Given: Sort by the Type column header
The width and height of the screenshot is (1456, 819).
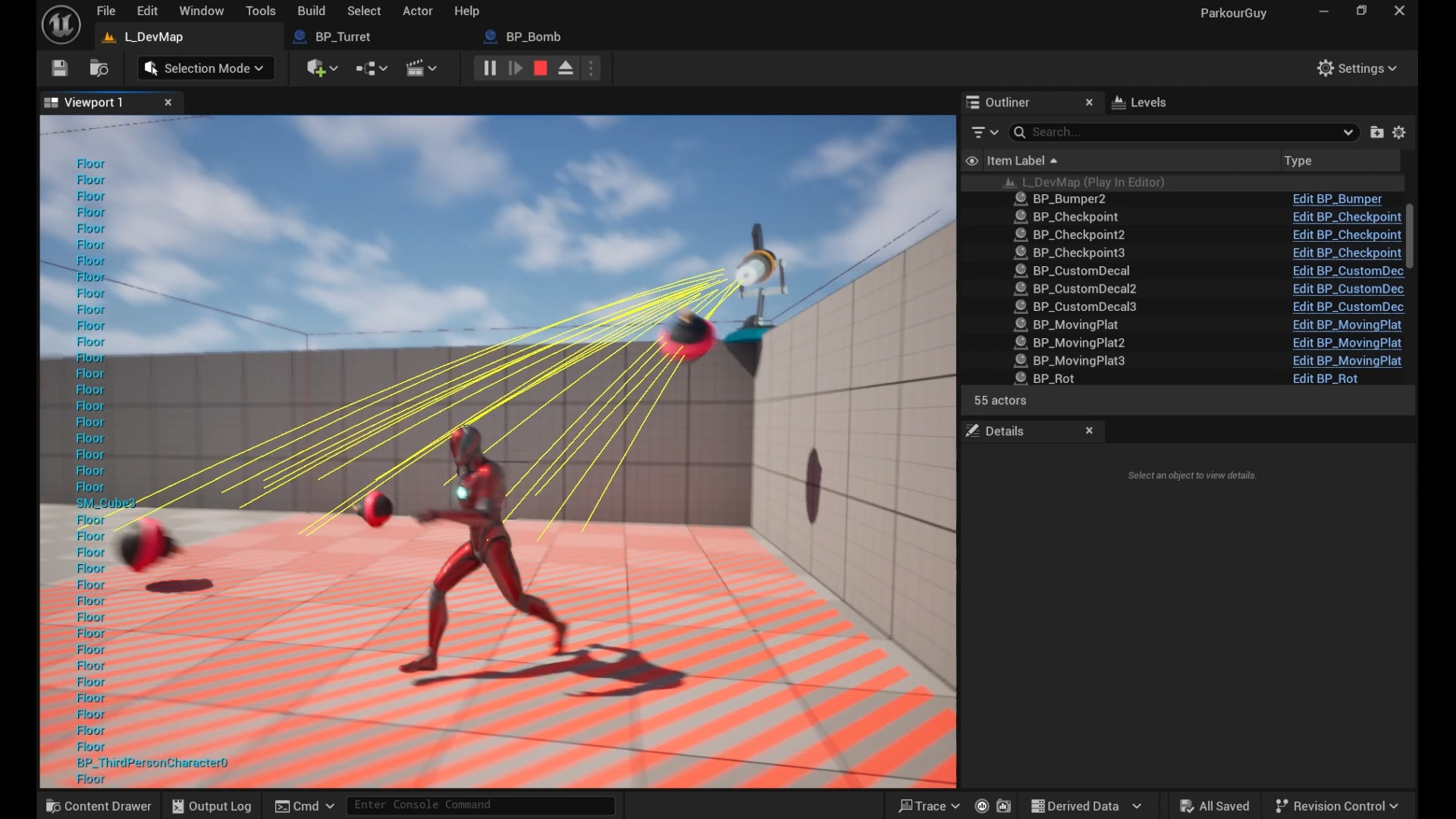Looking at the screenshot, I should click(1298, 161).
